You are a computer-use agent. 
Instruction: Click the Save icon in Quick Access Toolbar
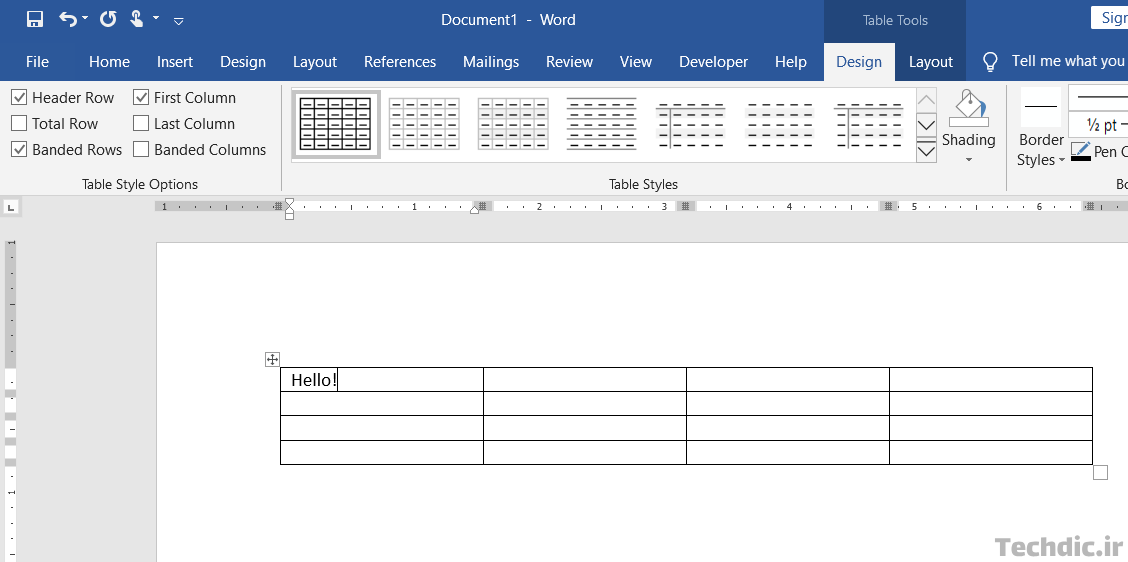point(35,19)
